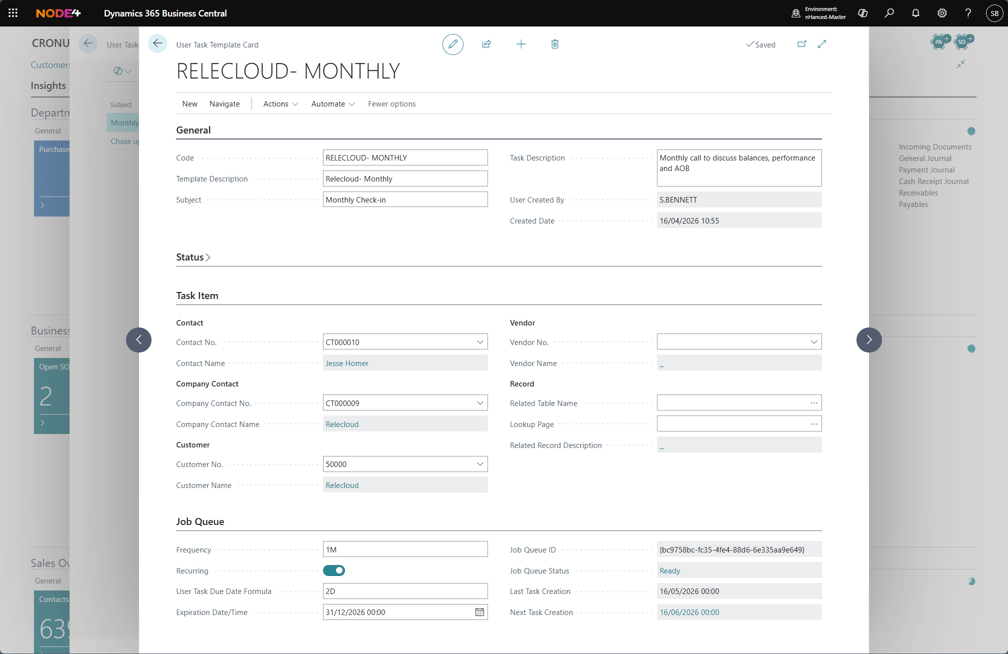Open Related Table Name lookup ellipsis
1008x654 pixels.
814,403
